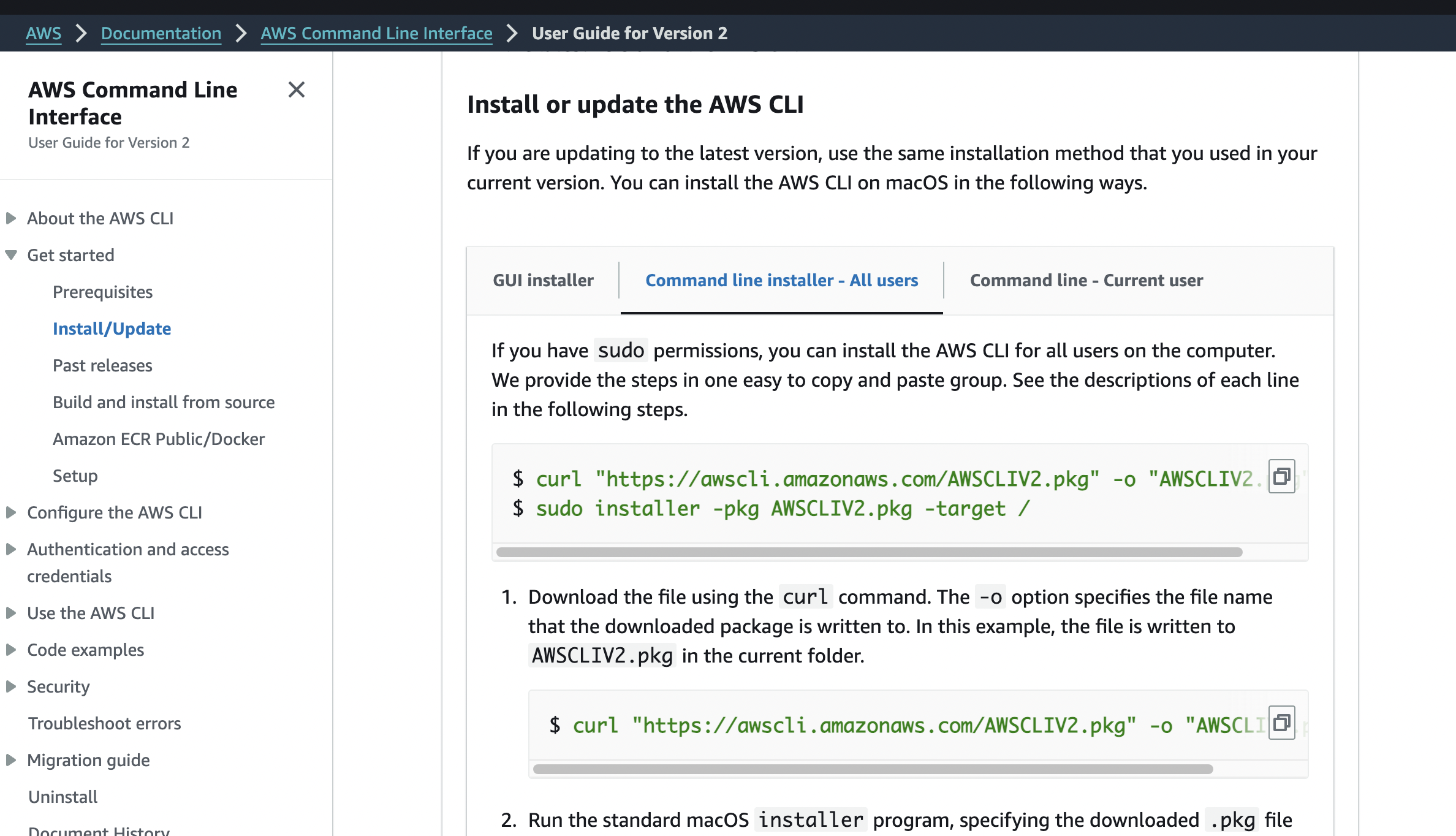Expand the Code examples section
Screen dimensions: 1456x836
(11, 650)
